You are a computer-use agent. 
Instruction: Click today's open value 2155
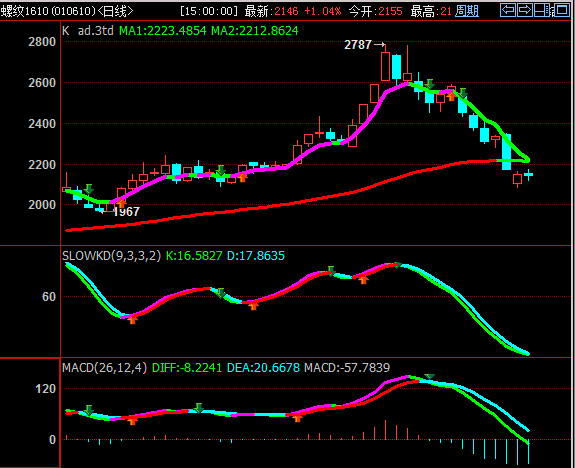click(390, 11)
